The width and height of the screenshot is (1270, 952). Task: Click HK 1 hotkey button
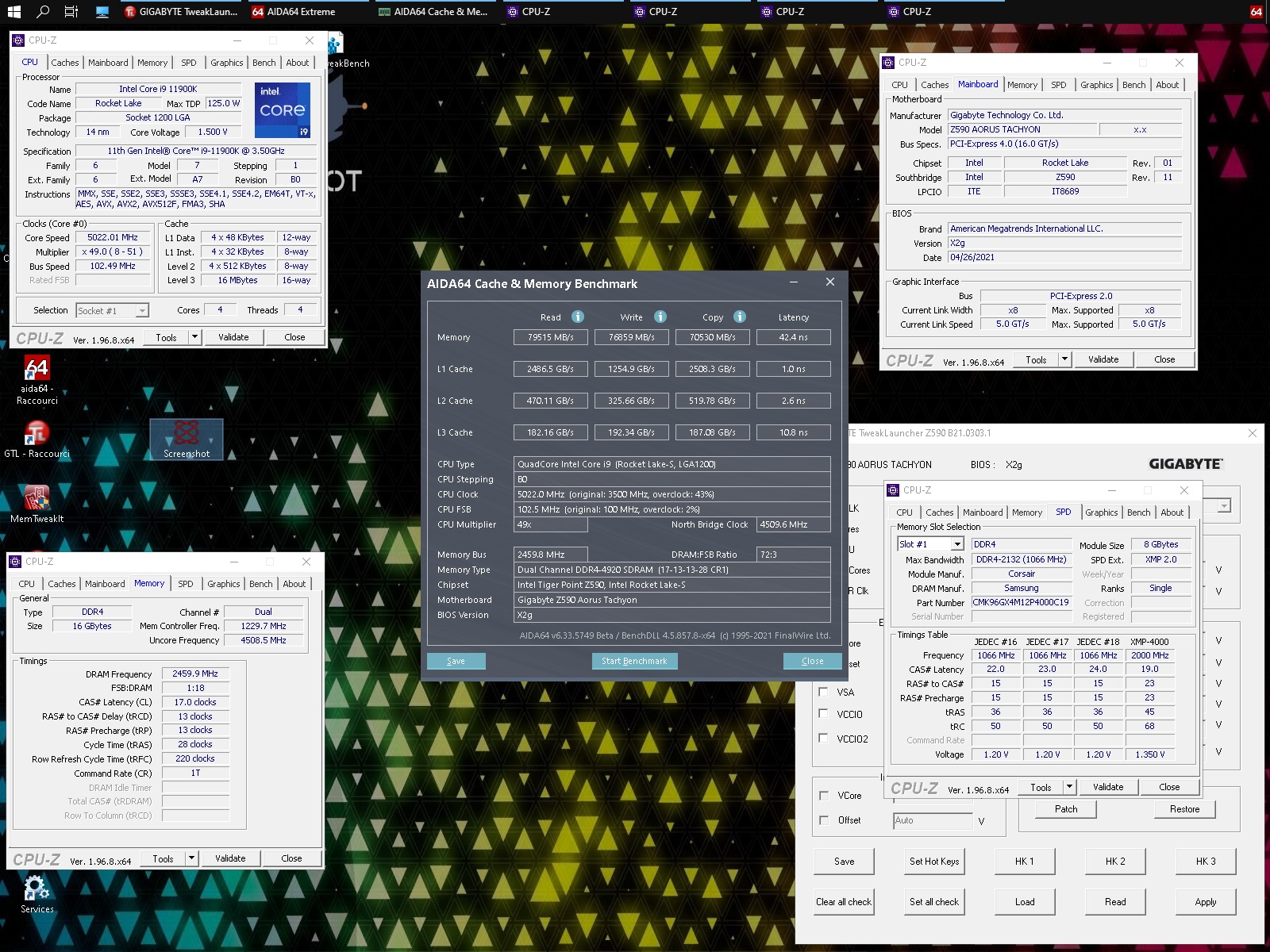coord(1025,861)
